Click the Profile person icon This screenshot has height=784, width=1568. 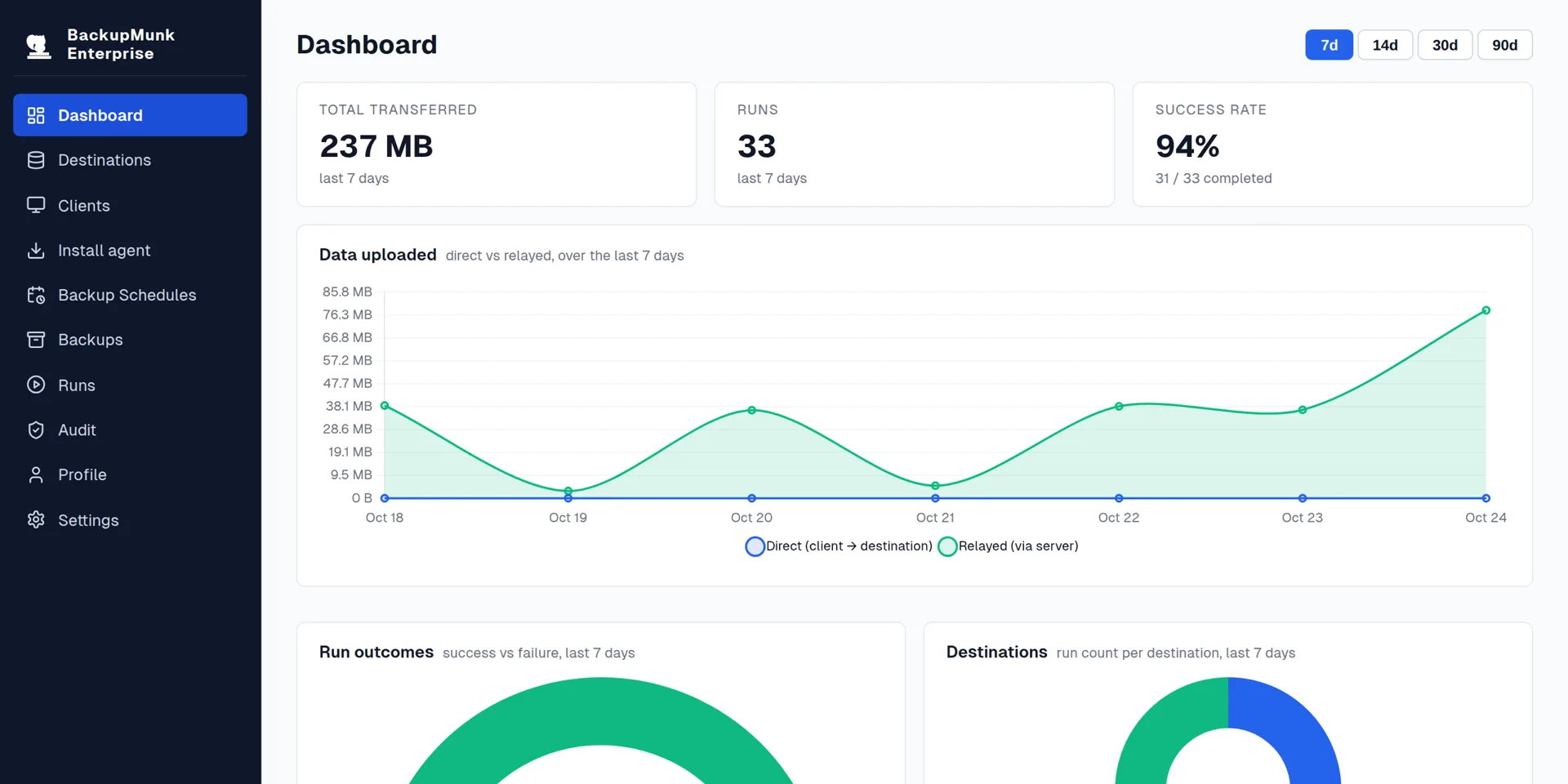tap(36, 474)
